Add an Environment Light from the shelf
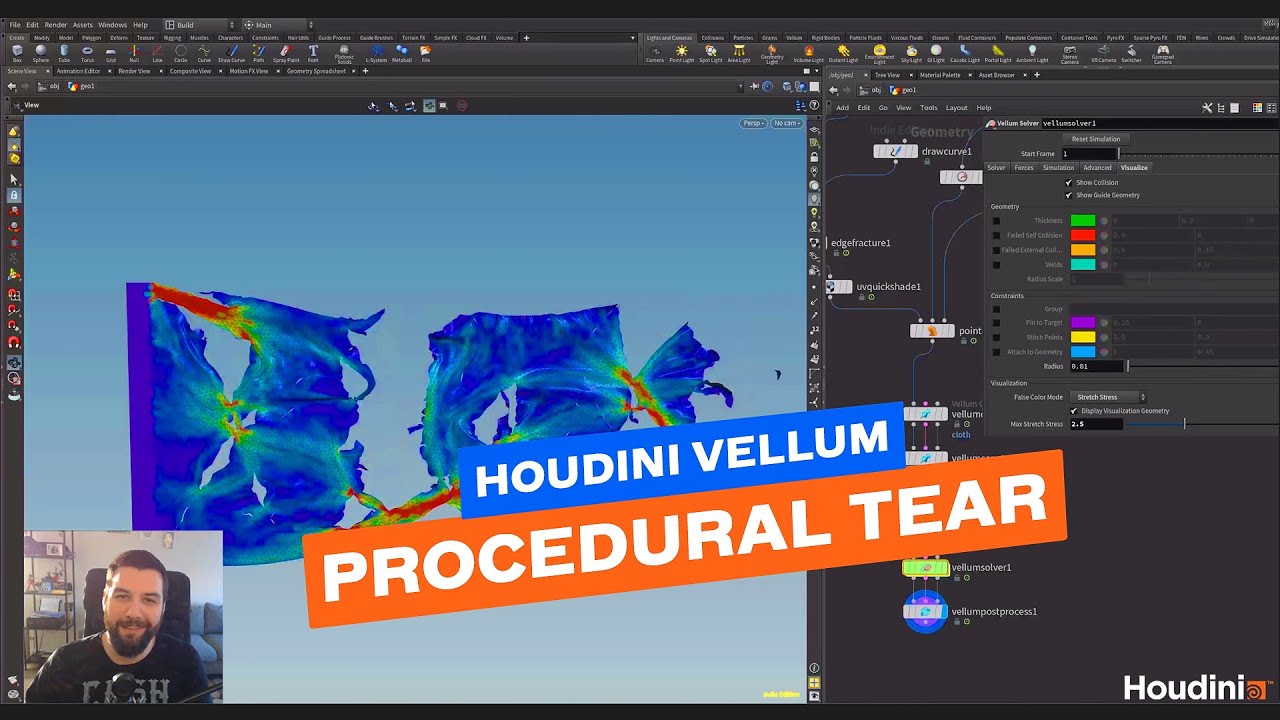Viewport: 1280px width, 720px height. 880,53
